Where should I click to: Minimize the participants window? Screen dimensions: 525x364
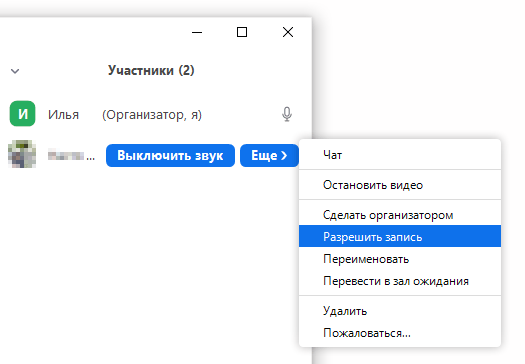(197, 32)
